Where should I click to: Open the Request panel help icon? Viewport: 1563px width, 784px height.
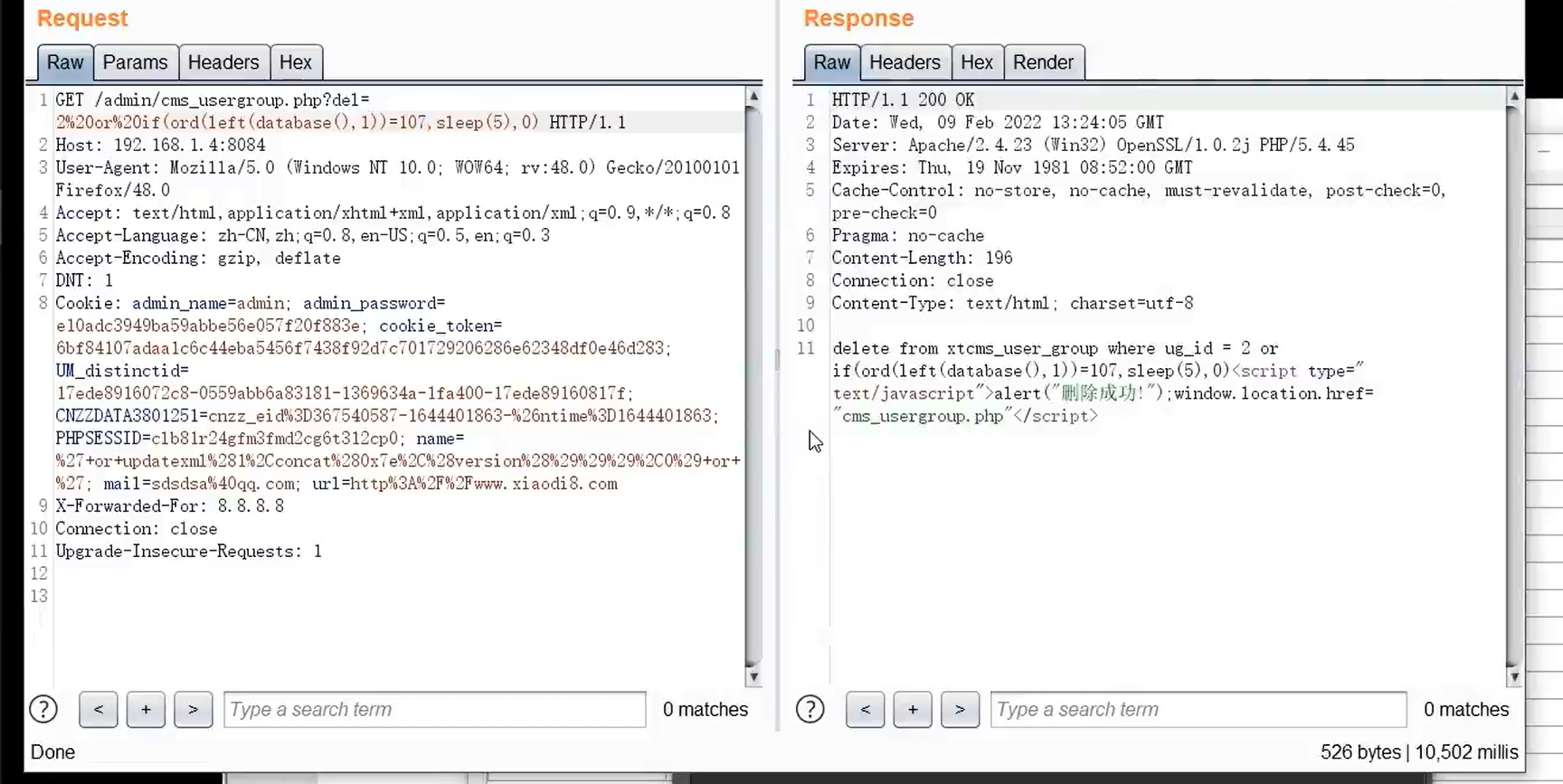point(43,710)
